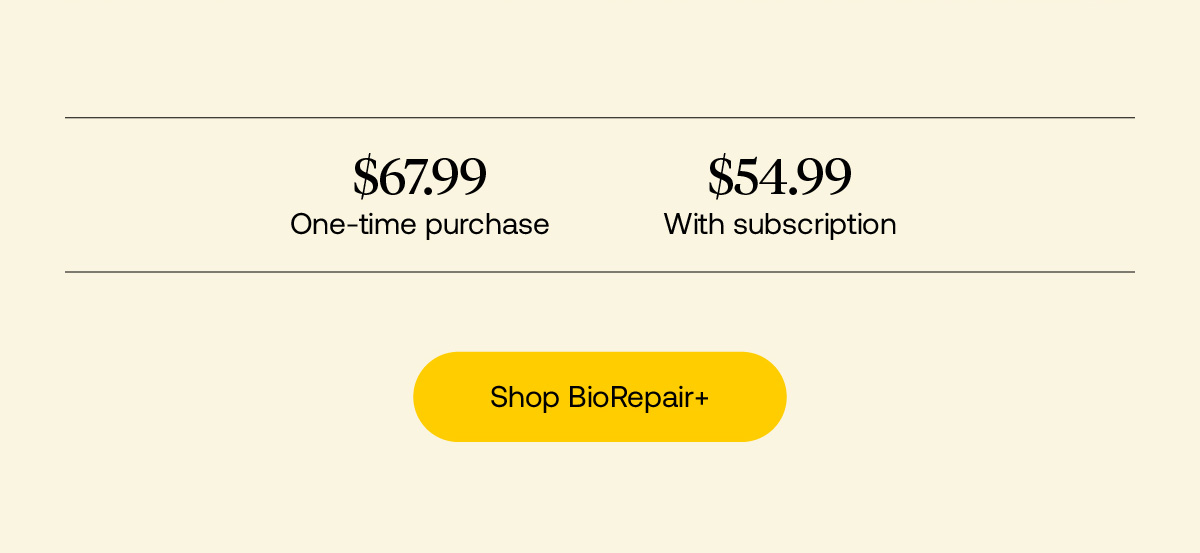This screenshot has width=1200, height=553.
Task: Click the horizontal divider above the prices
Action: click(x=600, y=118)
